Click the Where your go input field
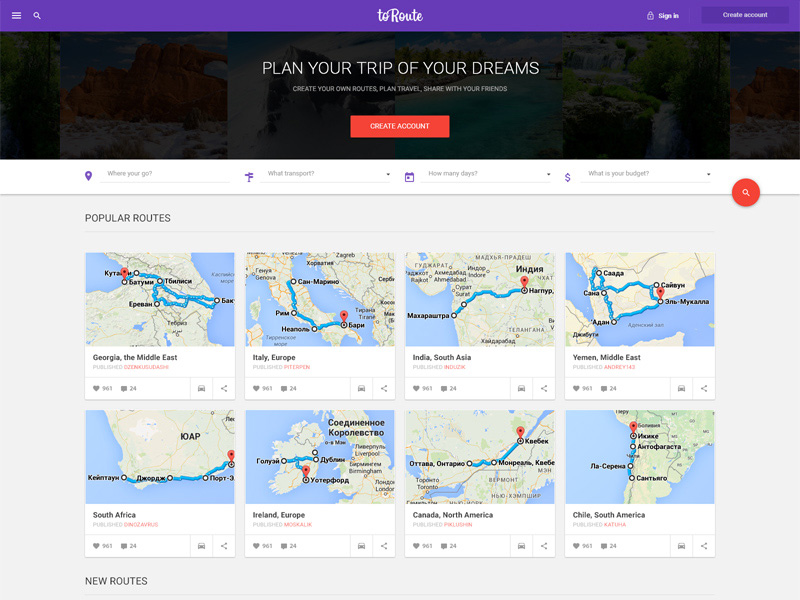 166,174
